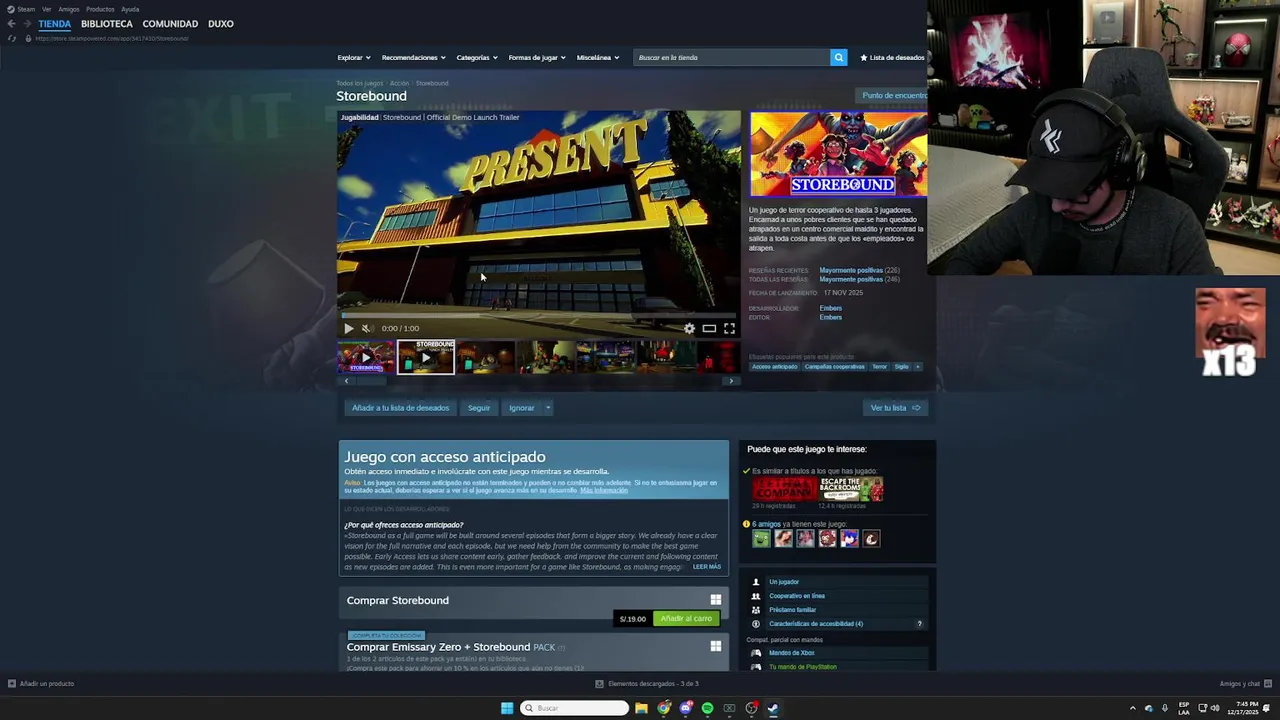Expand the 'Formas de jugar' dropdown menu
The height and width of the screenshot is (720, 1280).
[x=536, y=57]
